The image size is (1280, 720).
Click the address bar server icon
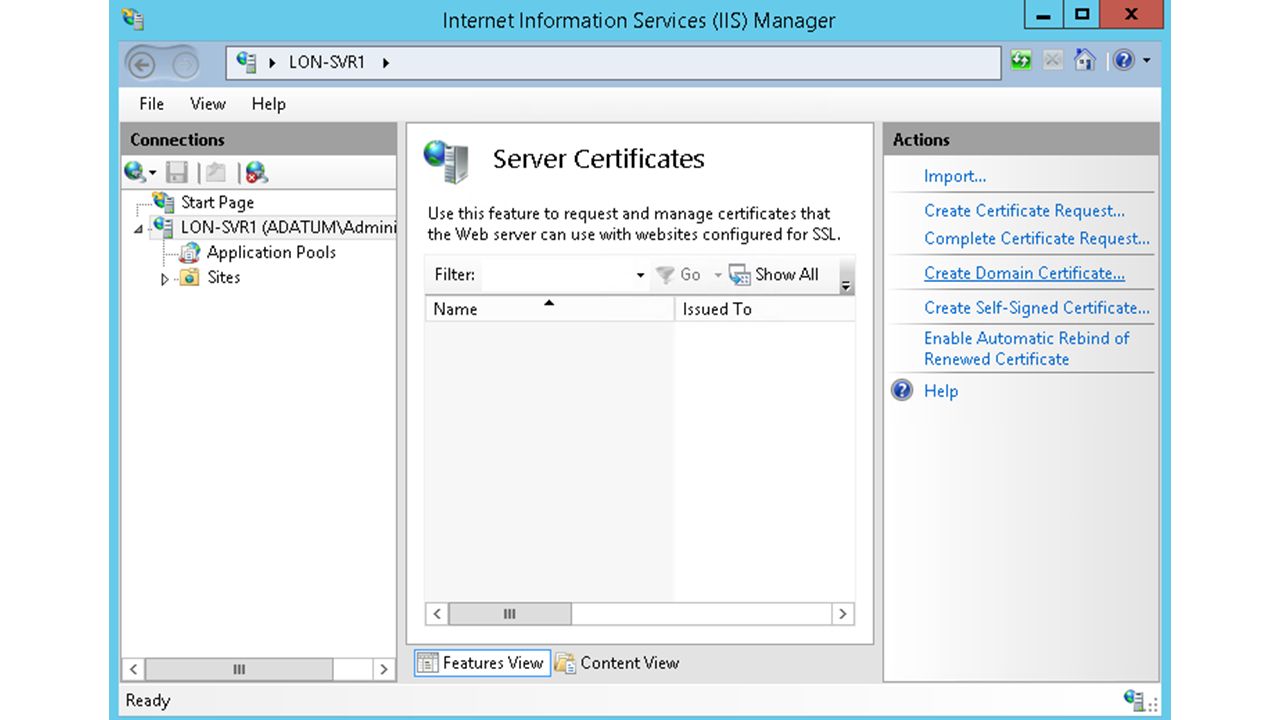(x=246, y=62)
